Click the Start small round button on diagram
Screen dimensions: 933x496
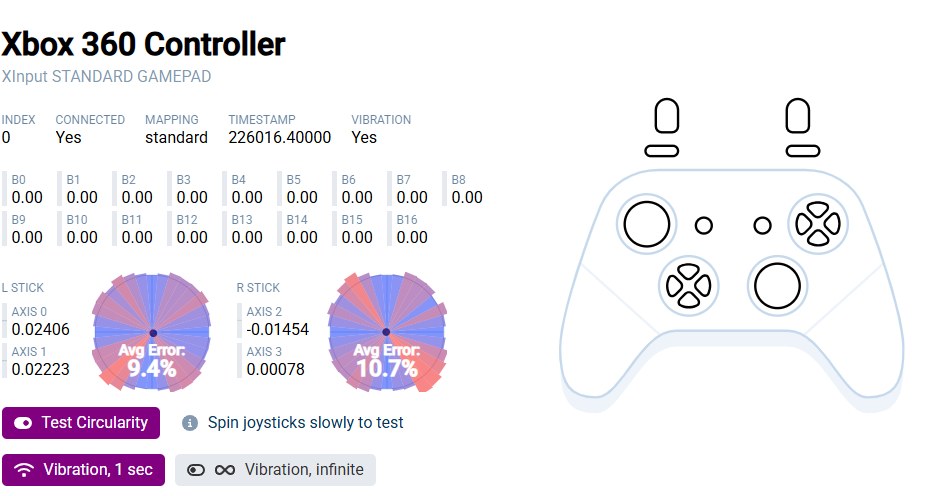tap(762, 225)
